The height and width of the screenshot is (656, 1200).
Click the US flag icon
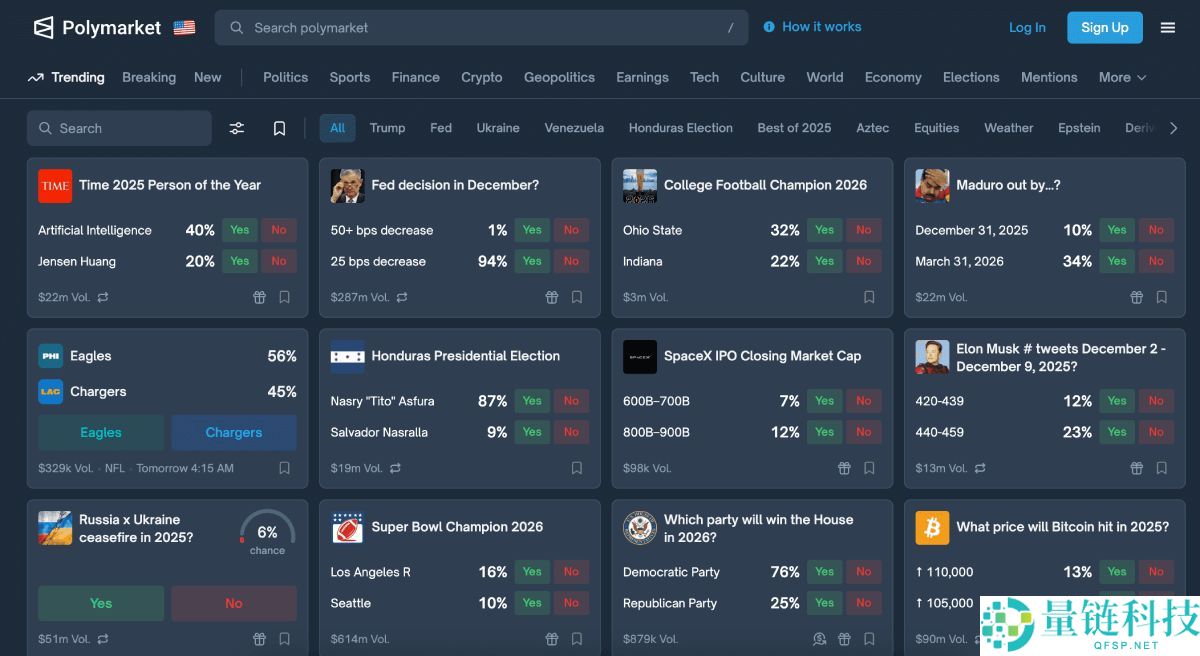click(184, 28)
